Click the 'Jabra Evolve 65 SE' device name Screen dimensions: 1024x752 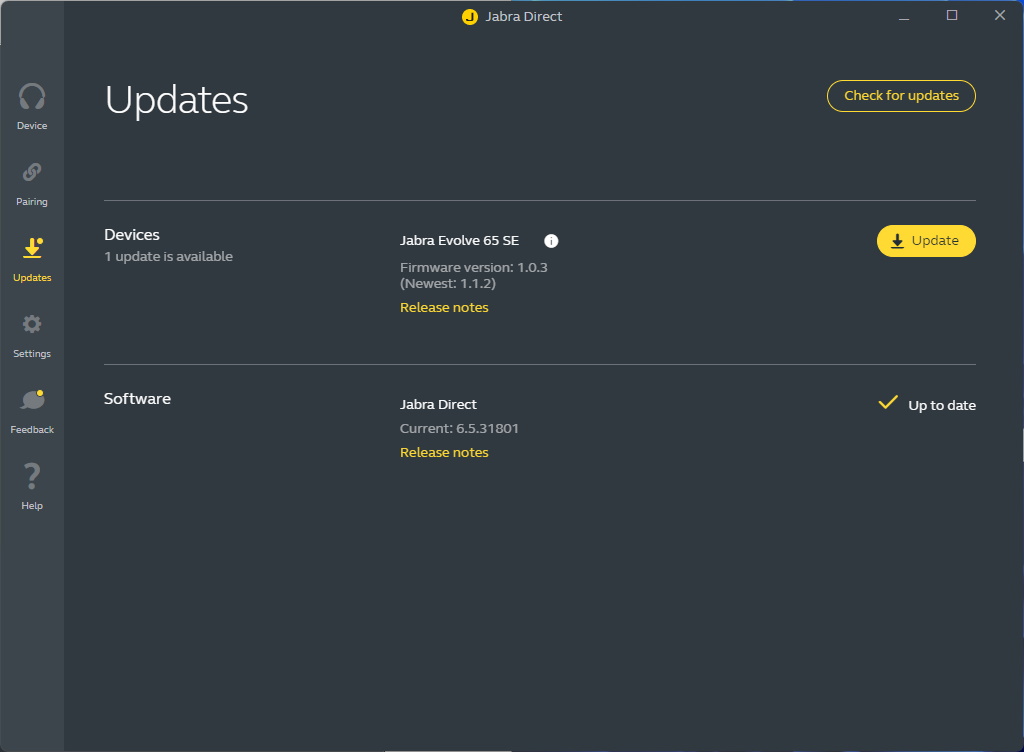(x=459, y=240)
